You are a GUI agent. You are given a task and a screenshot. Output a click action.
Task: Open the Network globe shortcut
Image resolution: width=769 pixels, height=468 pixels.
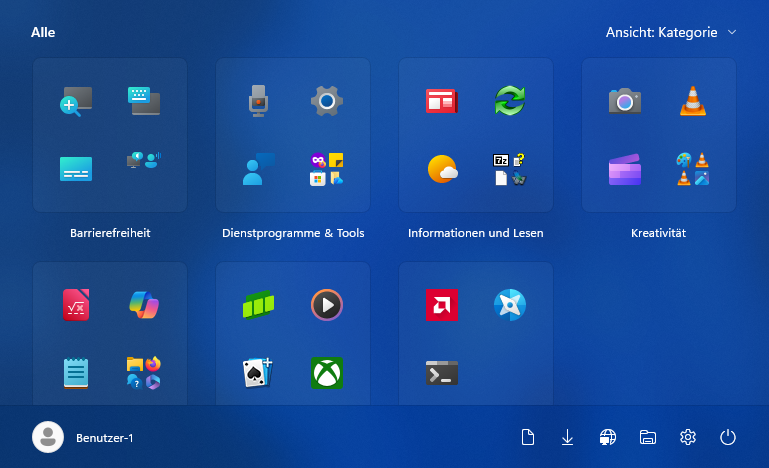tap(608, 437)
